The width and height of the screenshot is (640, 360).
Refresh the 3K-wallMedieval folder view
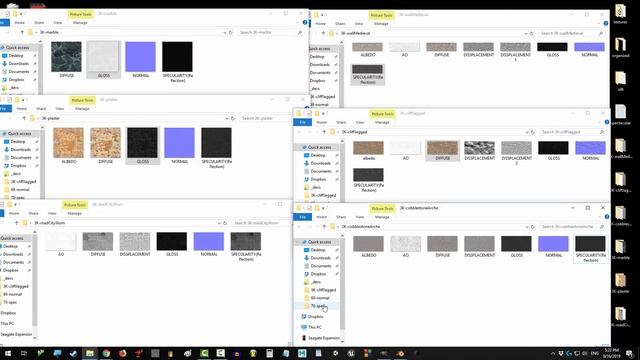[x=531, y=33]
